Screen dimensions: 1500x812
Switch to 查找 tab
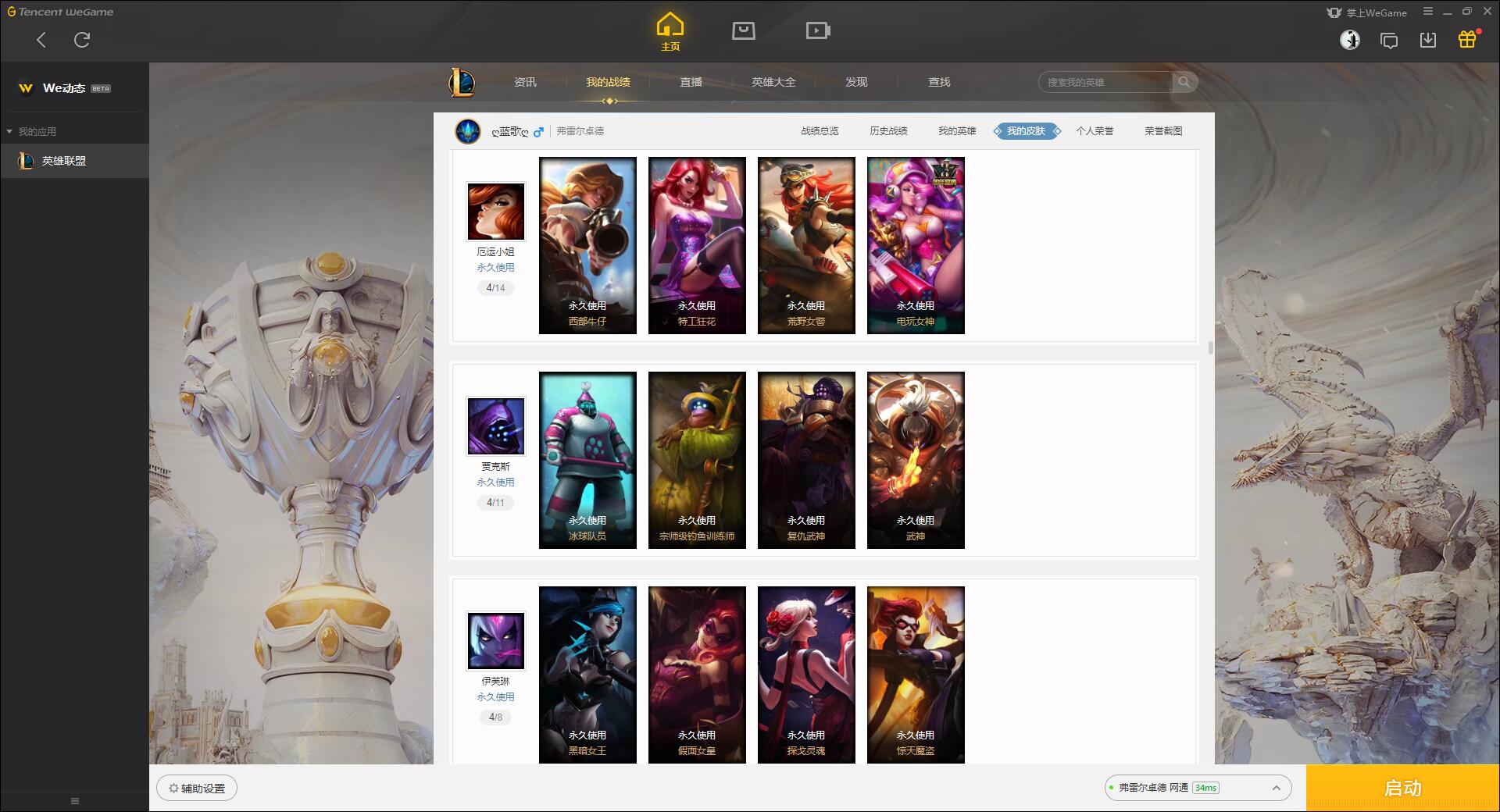[939, 82]
